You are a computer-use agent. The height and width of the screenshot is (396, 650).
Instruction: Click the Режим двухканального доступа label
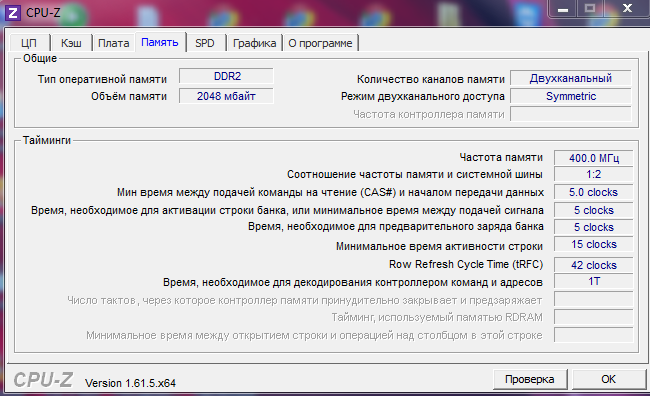pos(423,97)
